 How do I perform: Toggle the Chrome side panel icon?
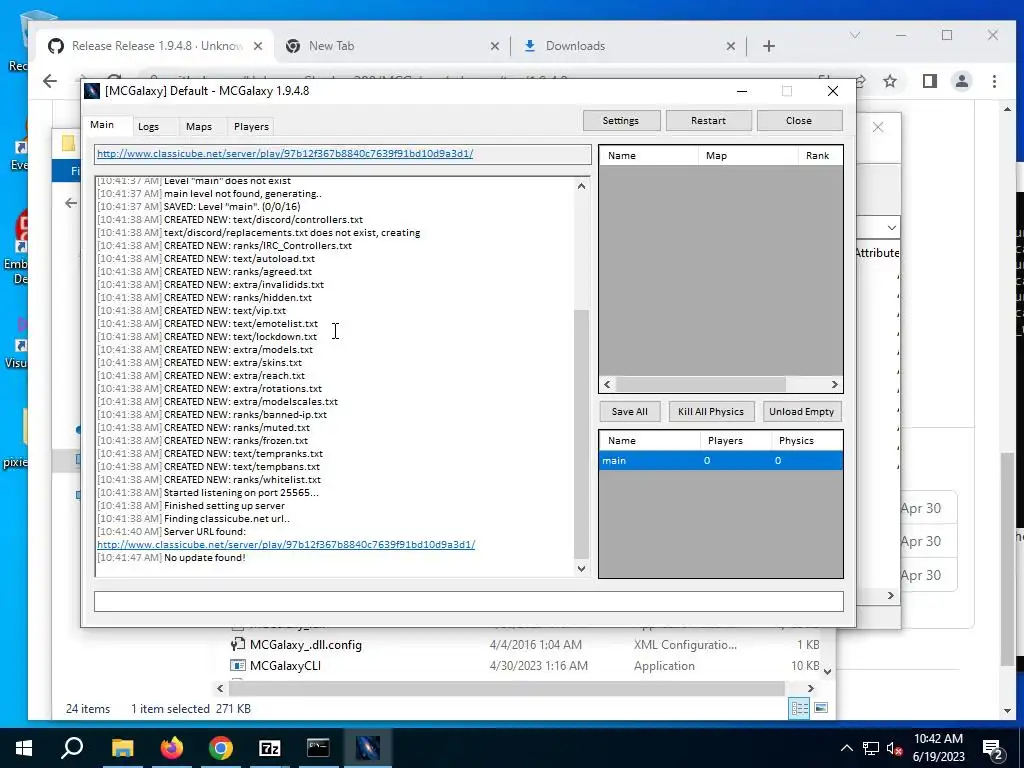pos(929,81)
